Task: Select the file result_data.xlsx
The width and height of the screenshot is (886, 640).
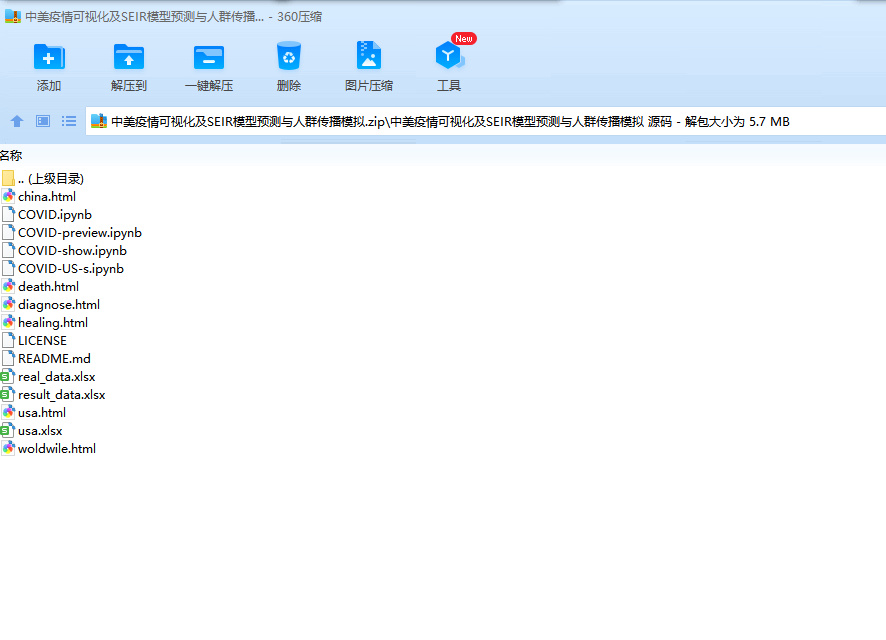Action: point(62,395)
